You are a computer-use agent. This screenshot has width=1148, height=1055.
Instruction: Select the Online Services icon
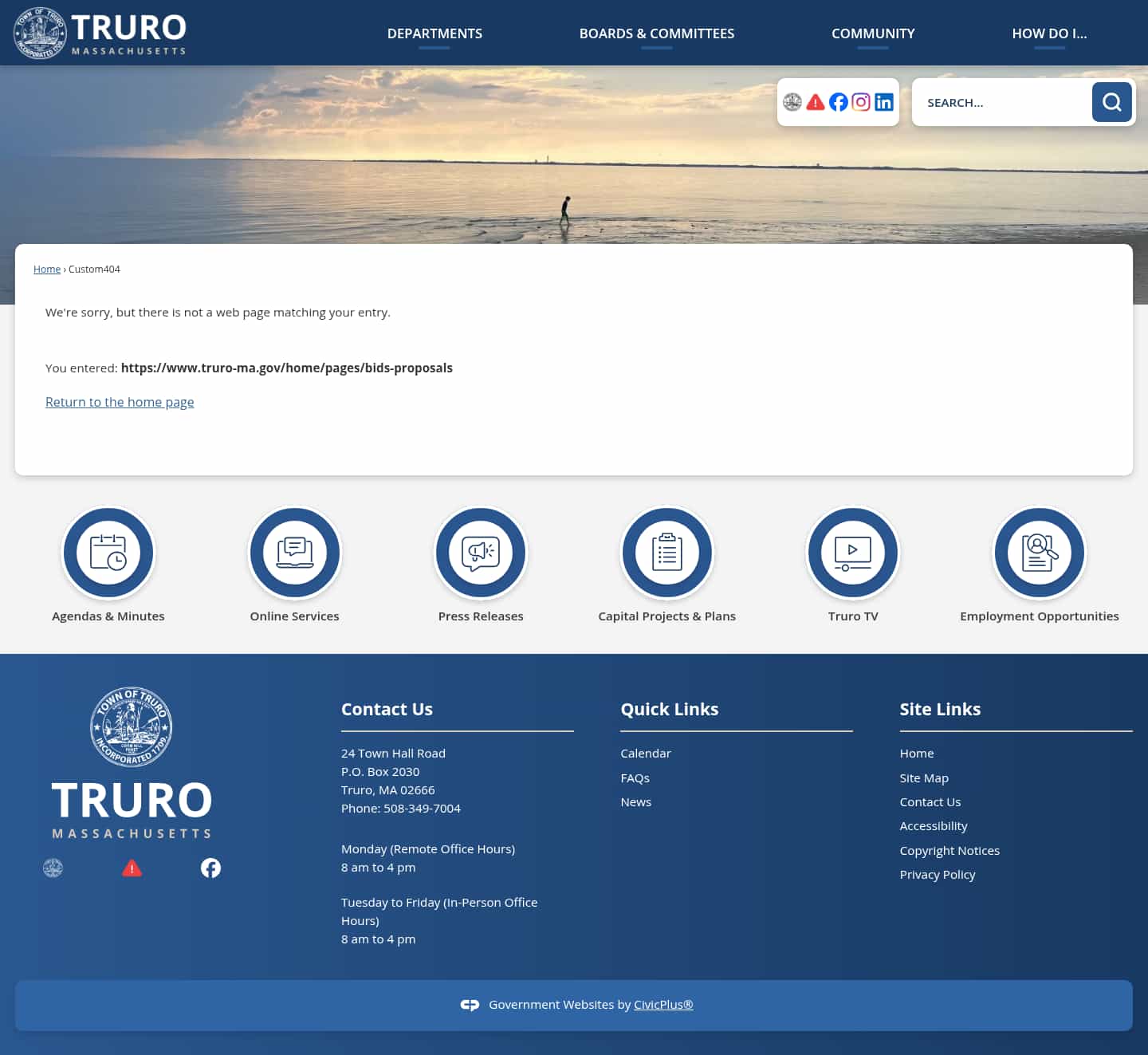[294, 553]
